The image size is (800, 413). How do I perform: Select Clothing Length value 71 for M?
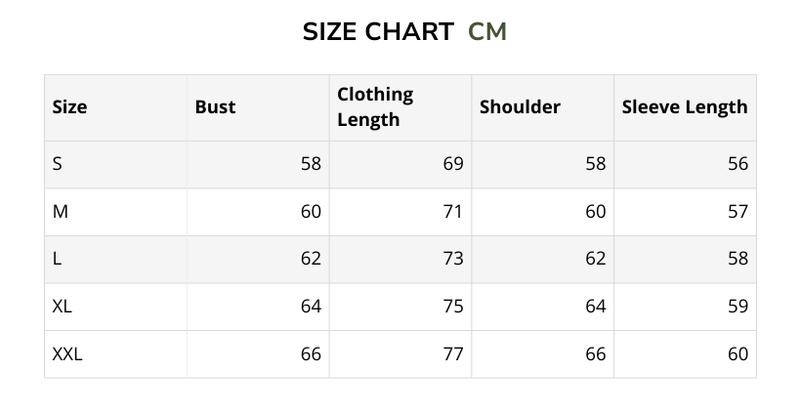tap(453, 211)
